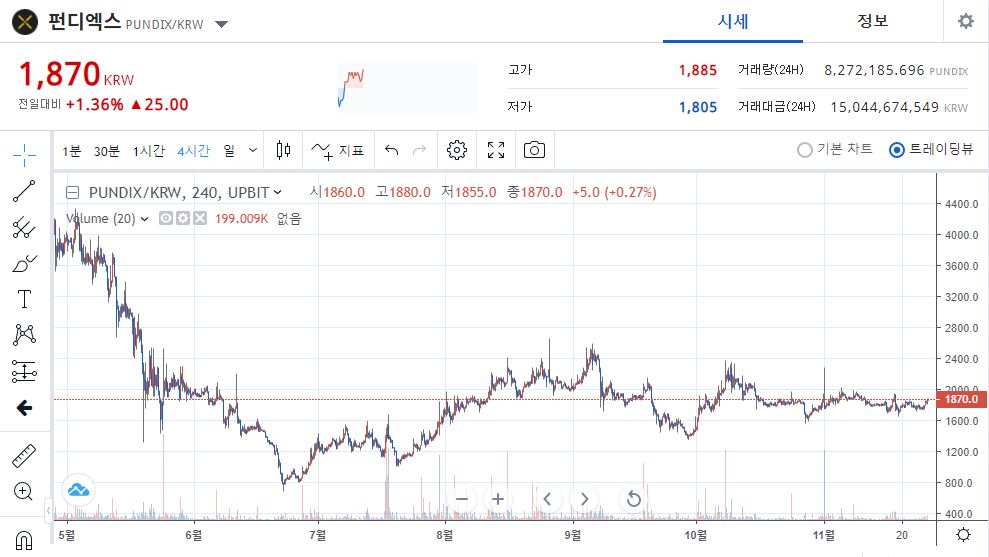Click the 8월 label on time axis
This screenshot has height=557, width=989.
tap(445, 535)
